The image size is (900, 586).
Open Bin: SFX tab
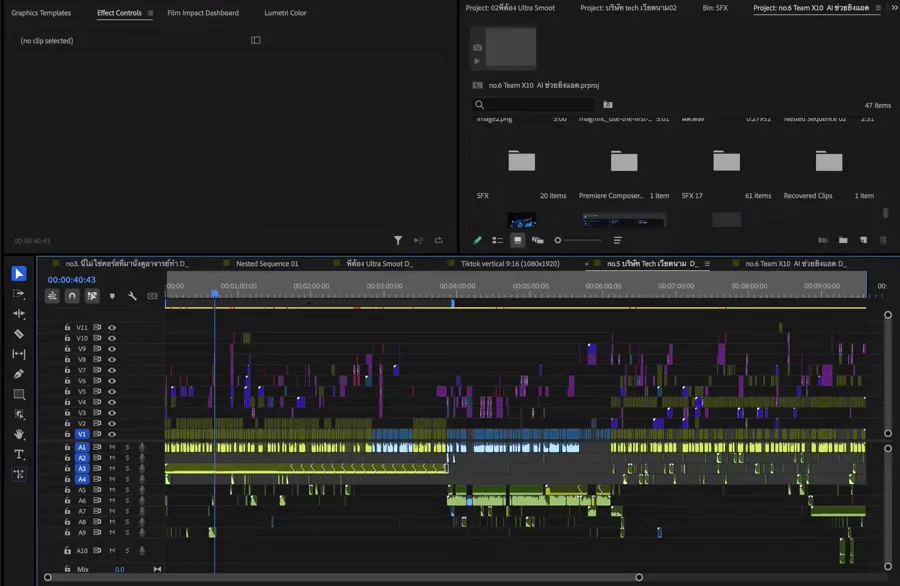point(715,8)
